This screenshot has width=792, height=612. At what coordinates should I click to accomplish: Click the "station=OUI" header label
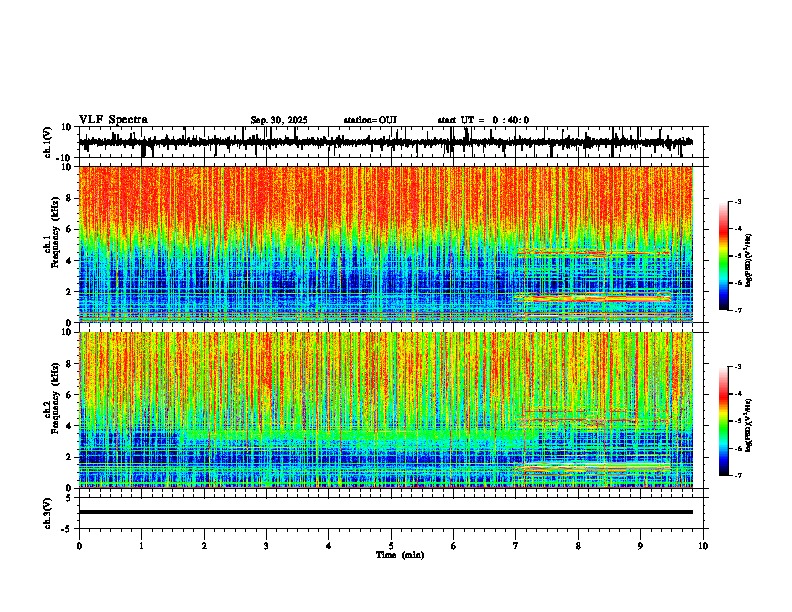tap(370, 120)
